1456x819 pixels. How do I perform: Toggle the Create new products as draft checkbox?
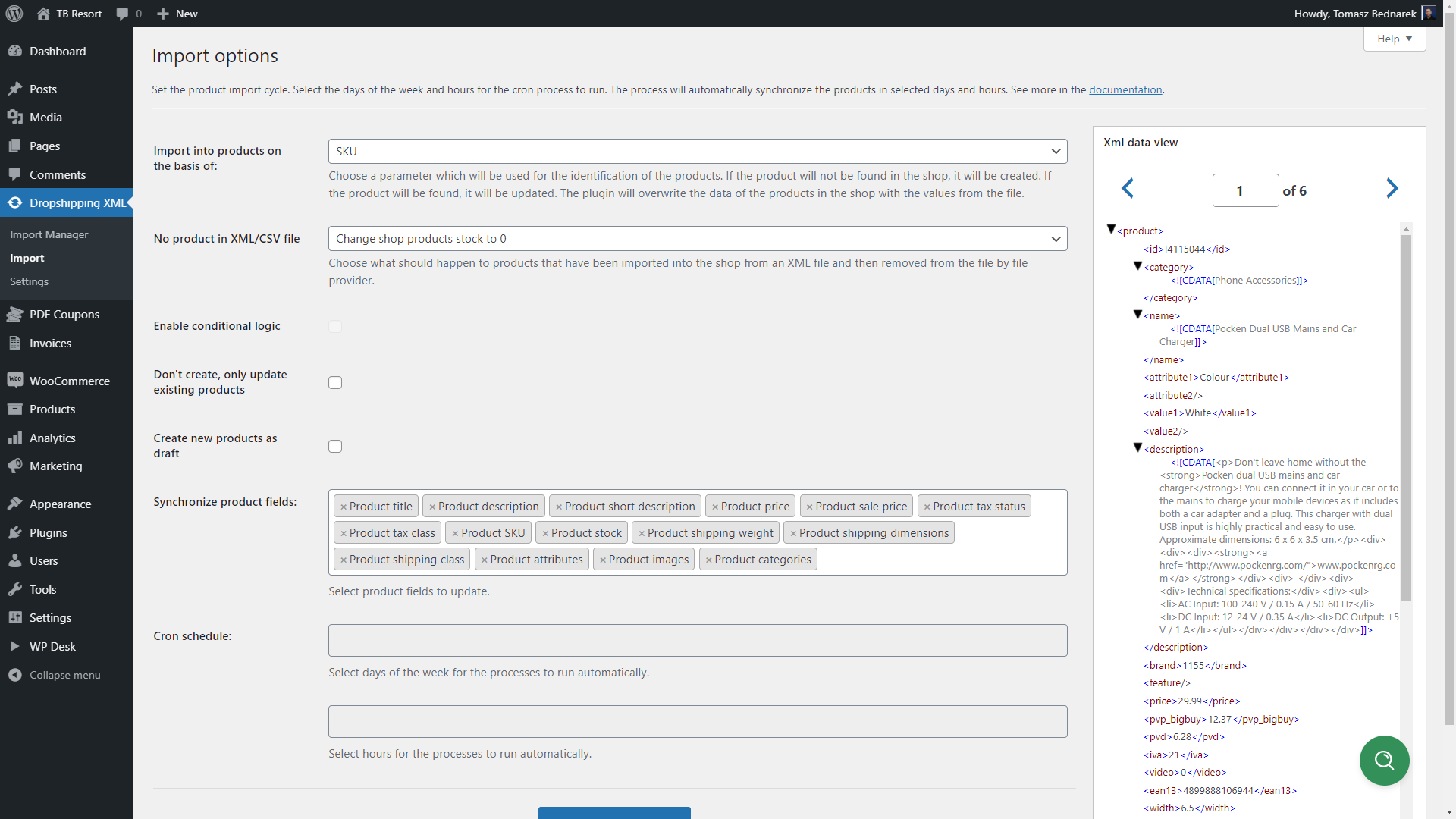[335, 446]
